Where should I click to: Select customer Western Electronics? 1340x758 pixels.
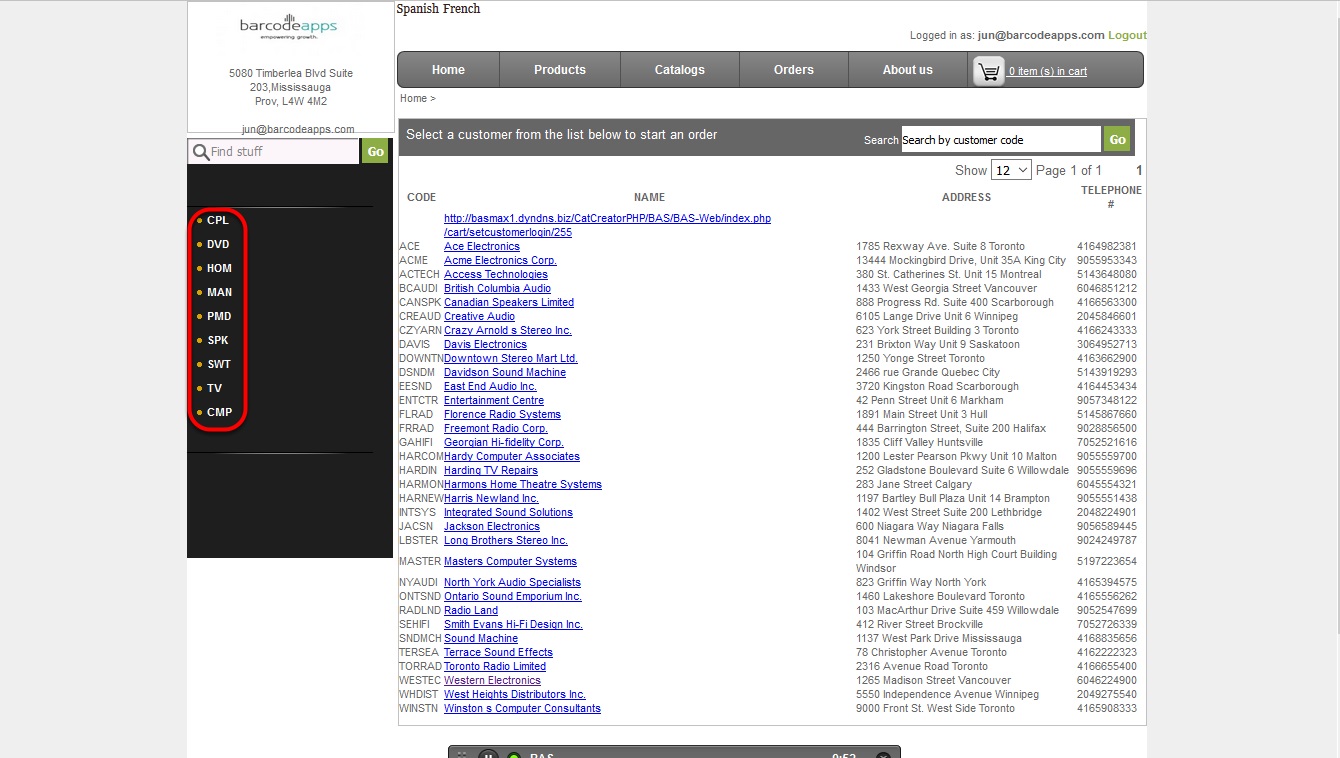(492, 680)
